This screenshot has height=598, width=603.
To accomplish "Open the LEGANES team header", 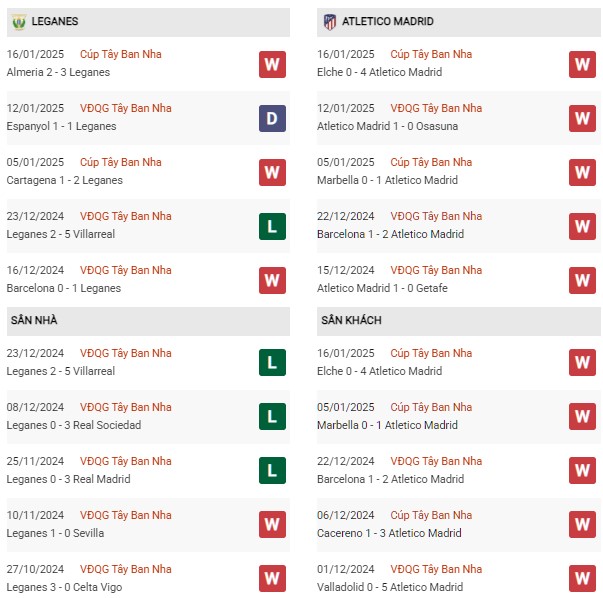I will 148,22.
